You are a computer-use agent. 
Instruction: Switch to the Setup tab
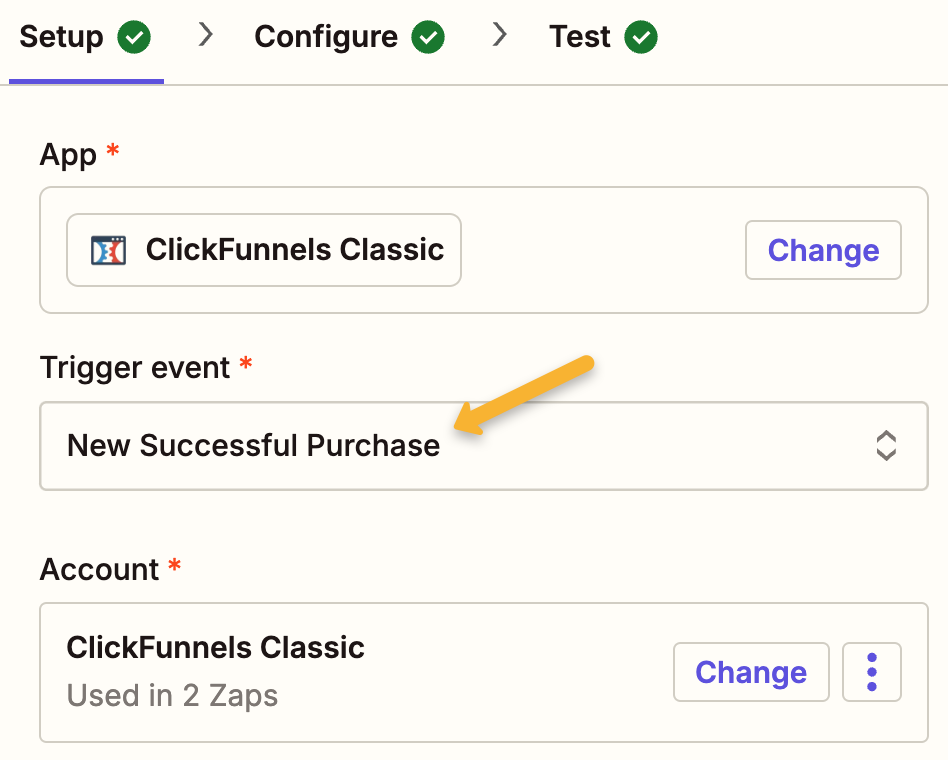pyautogui.click(x=62, y=38)
